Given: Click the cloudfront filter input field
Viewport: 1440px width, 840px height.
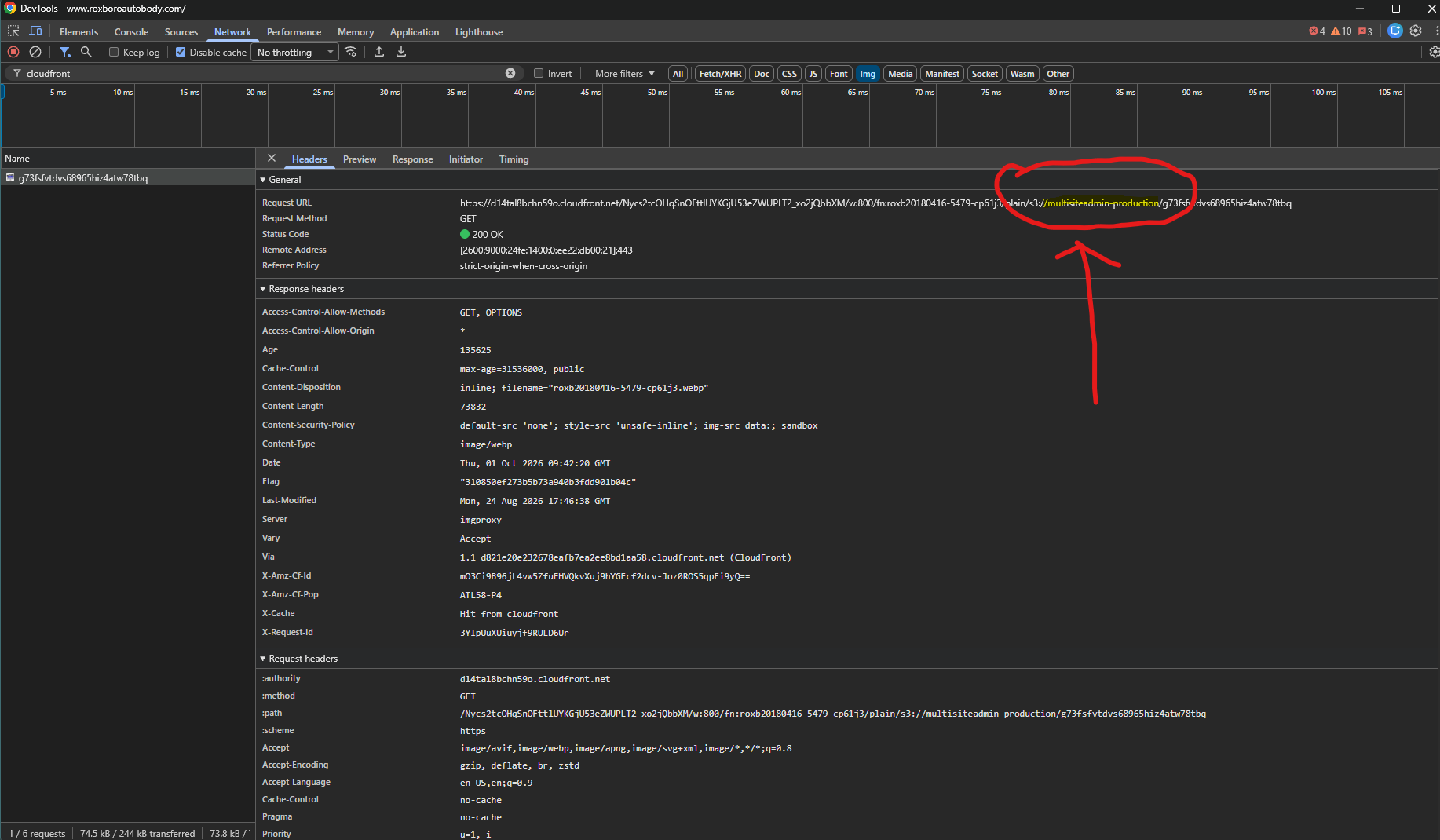Looking at the screenshot, I should pos(263,73).
